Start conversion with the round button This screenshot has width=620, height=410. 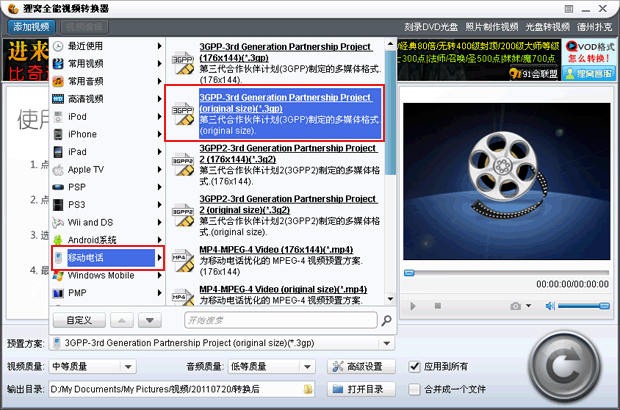coord(564,368)
